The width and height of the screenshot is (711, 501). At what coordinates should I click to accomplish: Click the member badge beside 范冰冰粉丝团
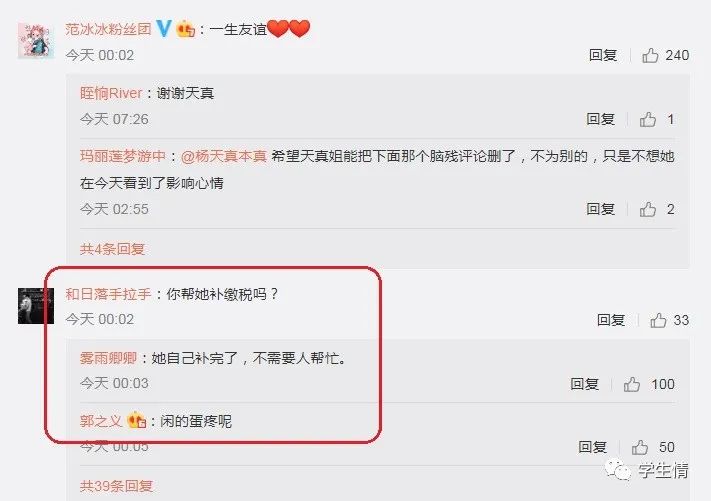[x=185, y=29]
